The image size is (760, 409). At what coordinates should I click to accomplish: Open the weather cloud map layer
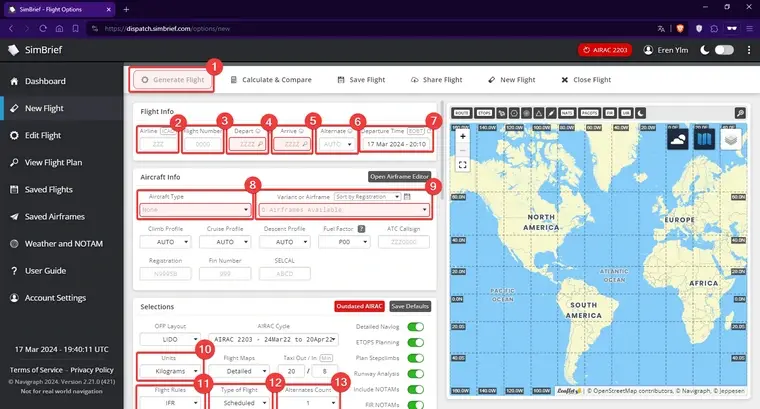coord(678,140)
